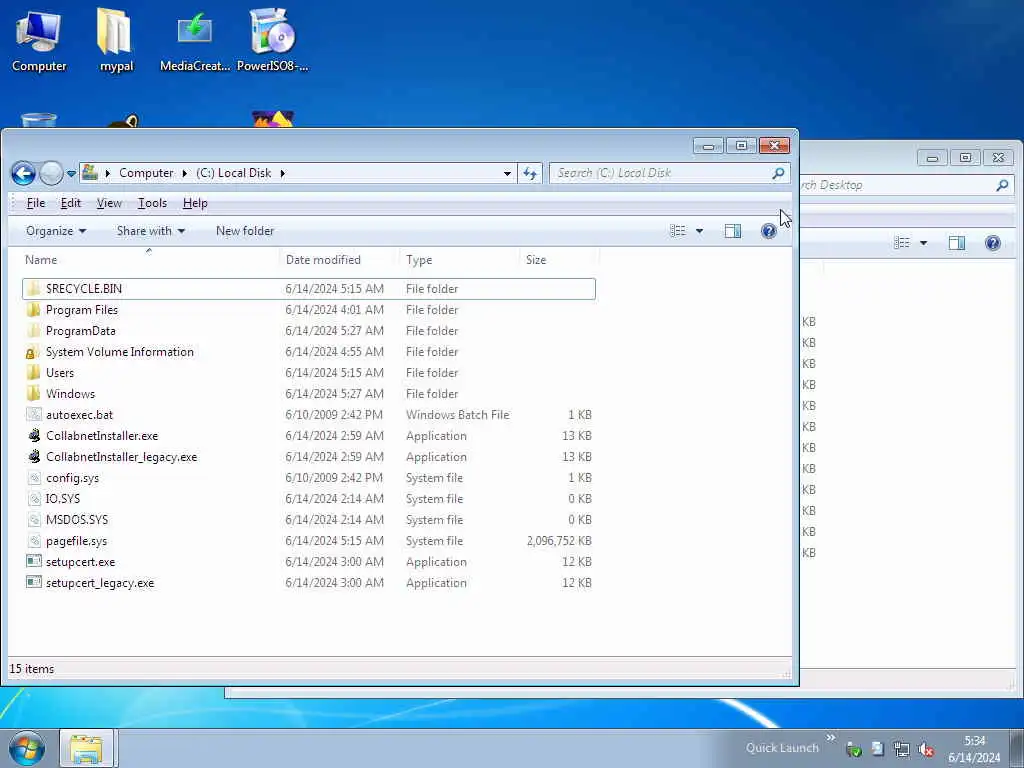Open the Computer desktop icon
Screen dimensions: 1024x768
click(39, 39)
